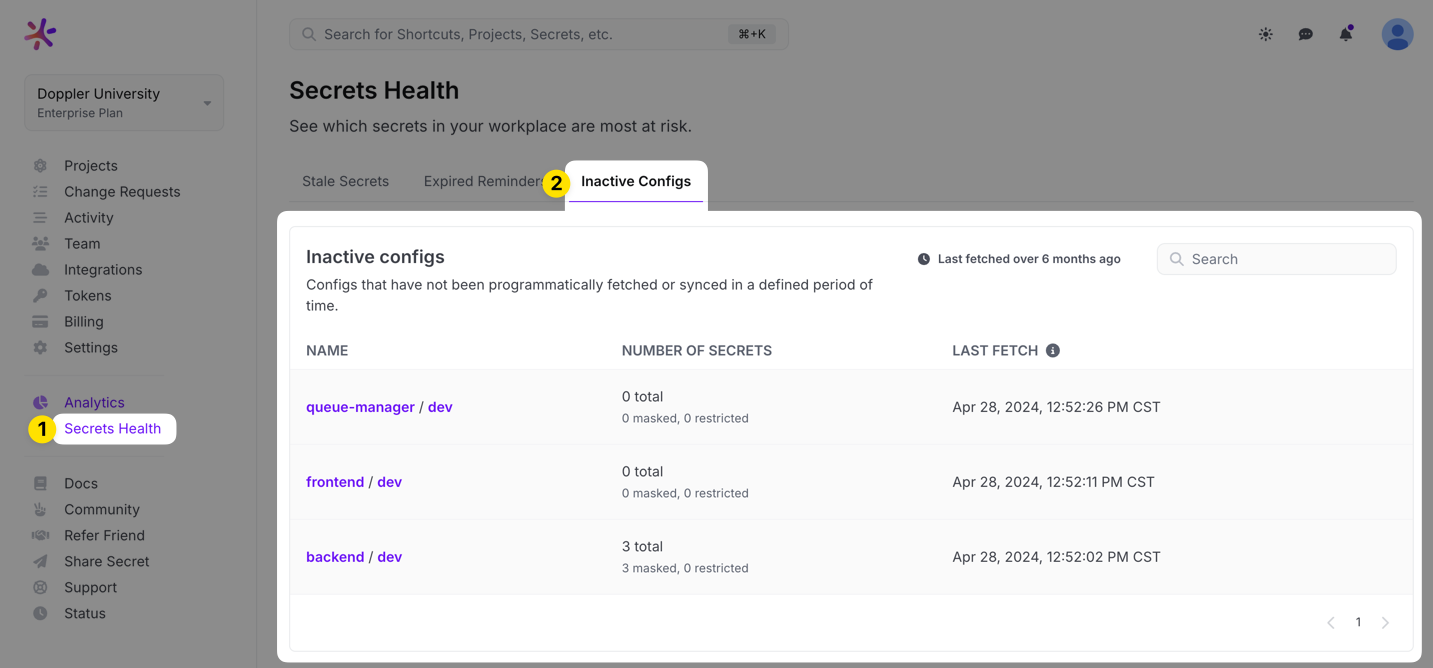The height and width of the screenshot is (668, 1433).
Task: Open the dev config of backend
Action: (x=390, y=557)
